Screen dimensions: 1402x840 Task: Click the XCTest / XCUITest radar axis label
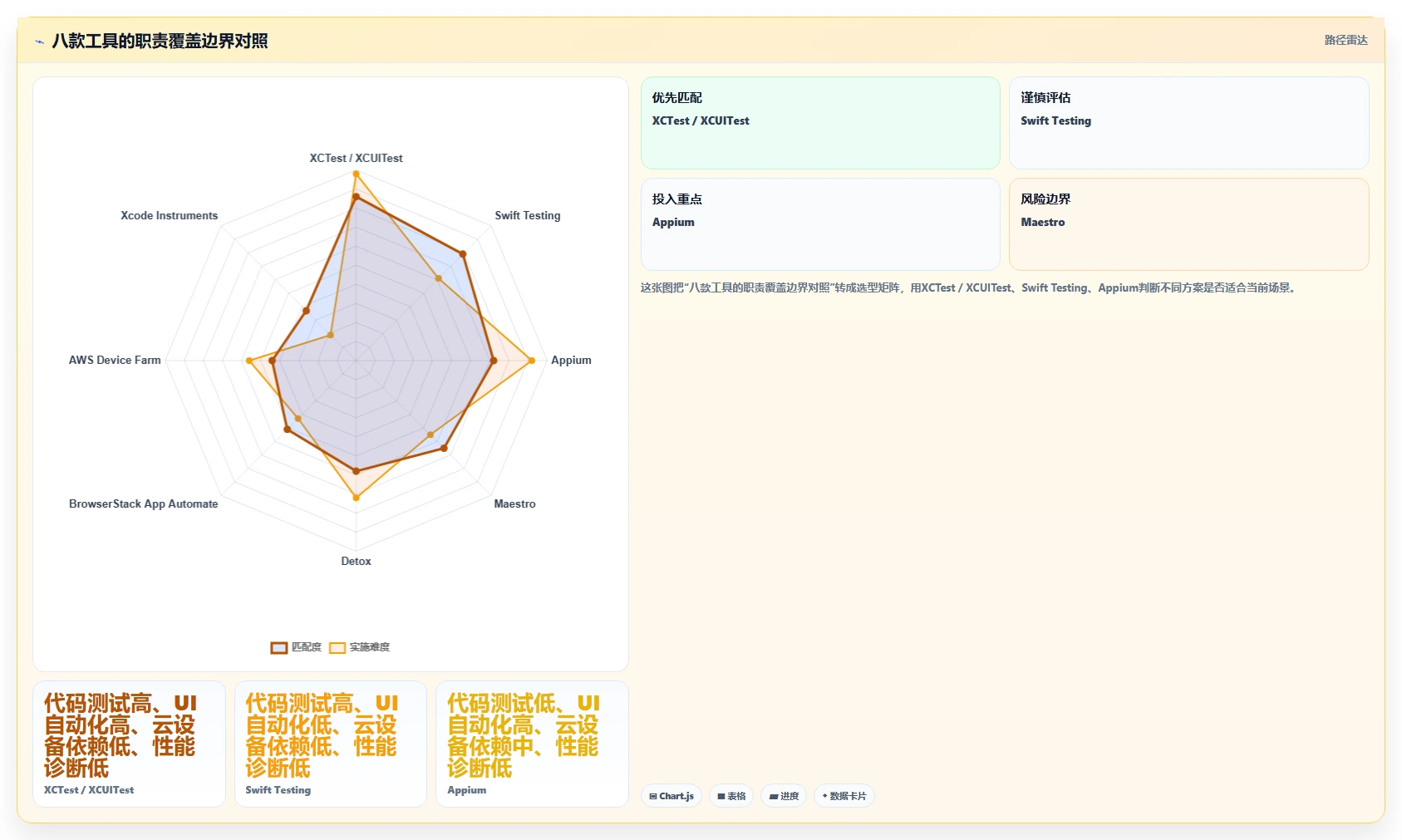tap(356, 158)
